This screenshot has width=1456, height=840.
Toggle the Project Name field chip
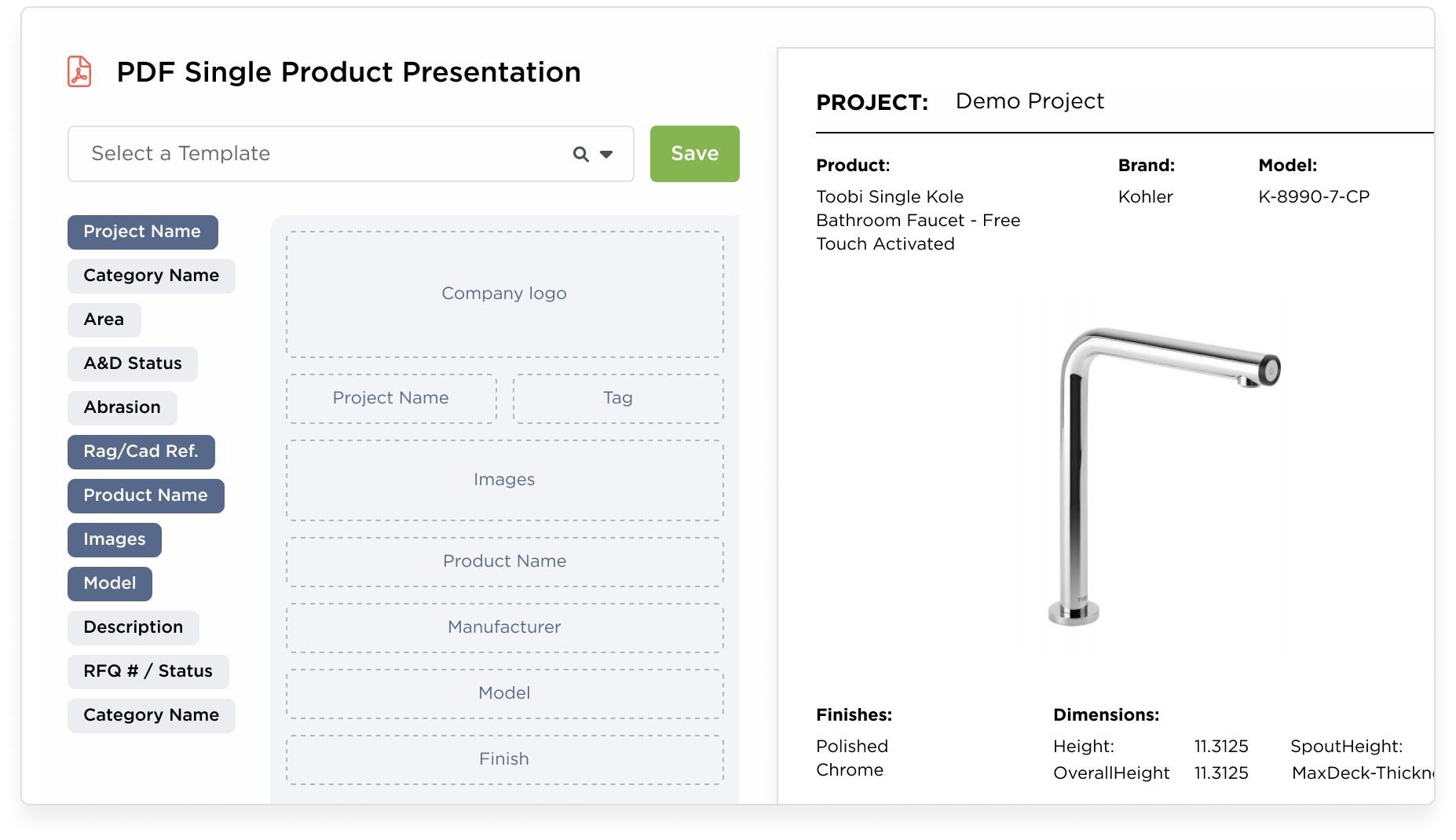142,232
